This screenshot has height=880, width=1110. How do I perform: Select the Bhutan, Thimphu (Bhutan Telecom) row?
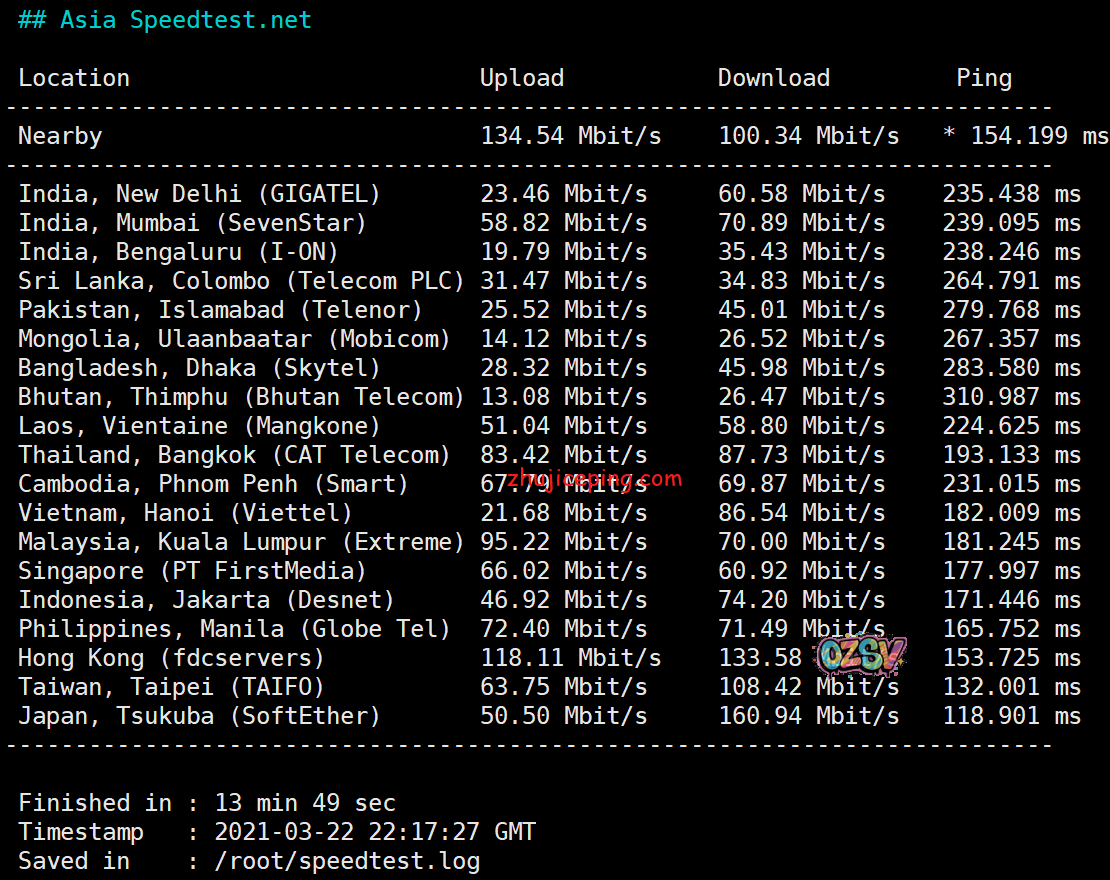[x=241, y=397]
